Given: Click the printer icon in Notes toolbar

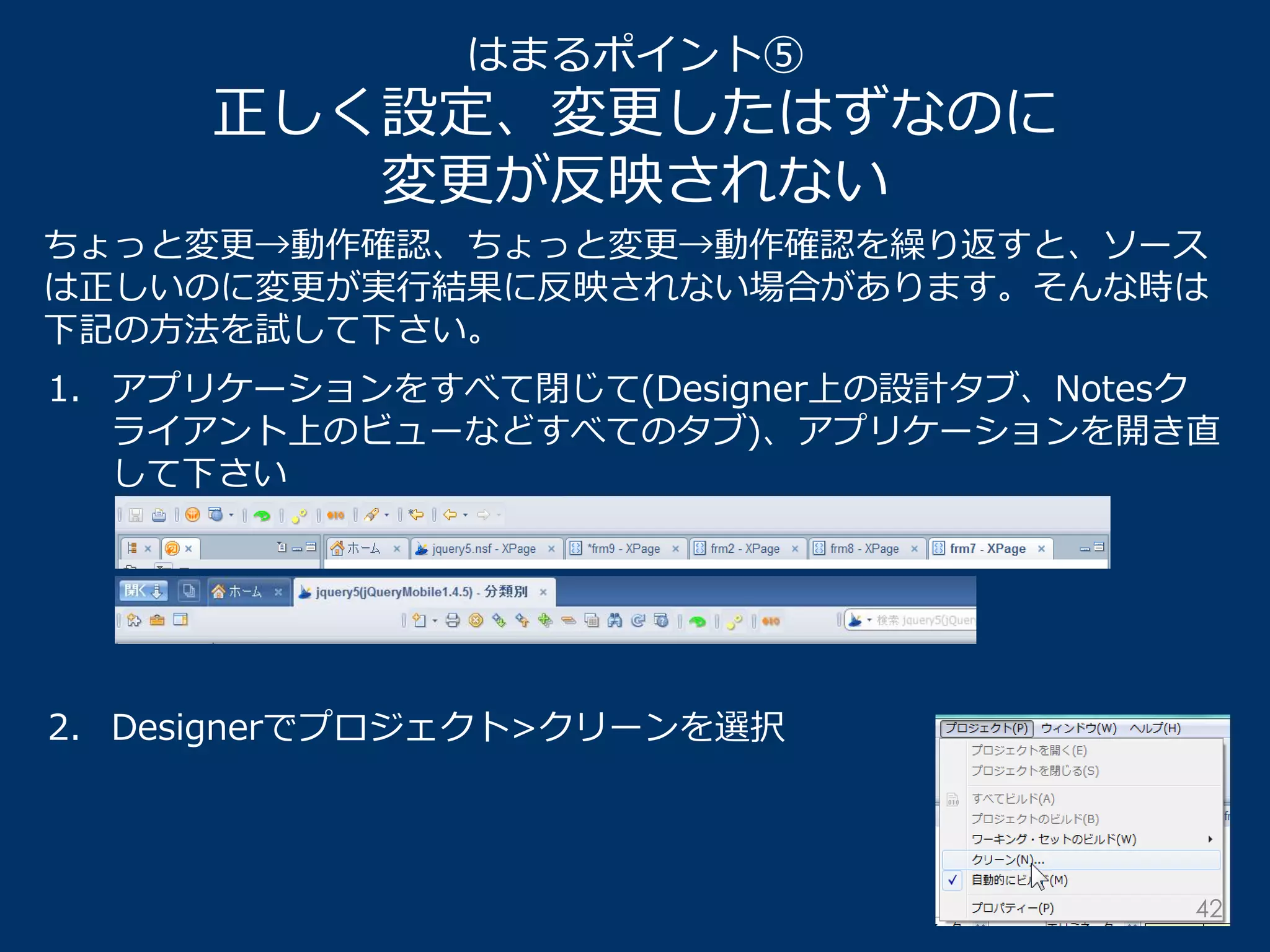Looking at the screenshot, I should (452, 620).
